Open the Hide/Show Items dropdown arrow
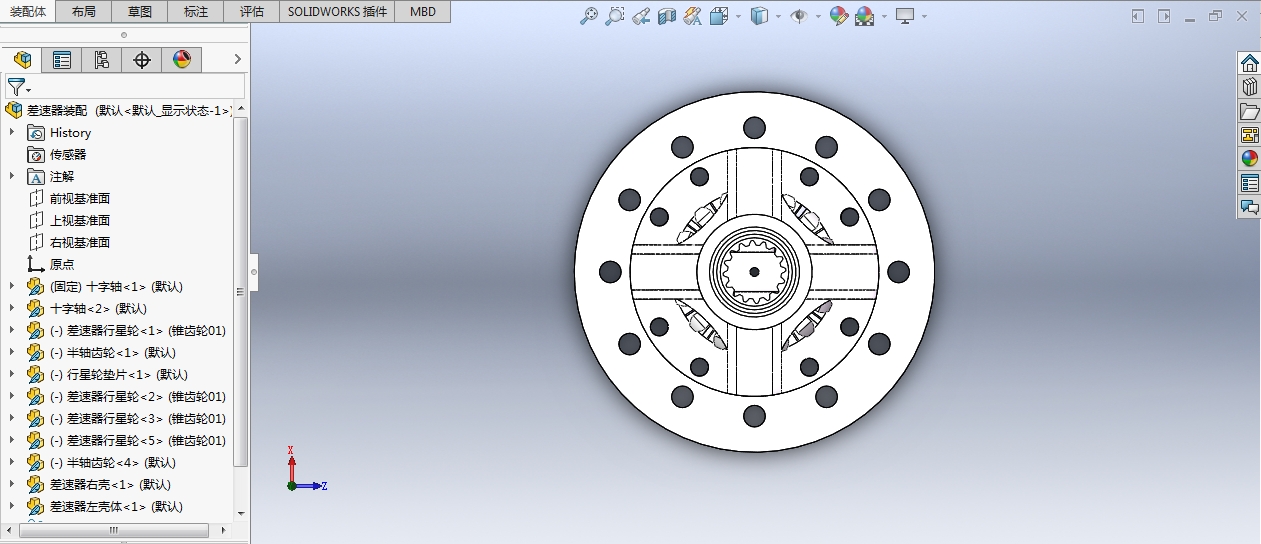This screenshot has height=544, width=1261. pyautogui.click(x=818, y=17)
